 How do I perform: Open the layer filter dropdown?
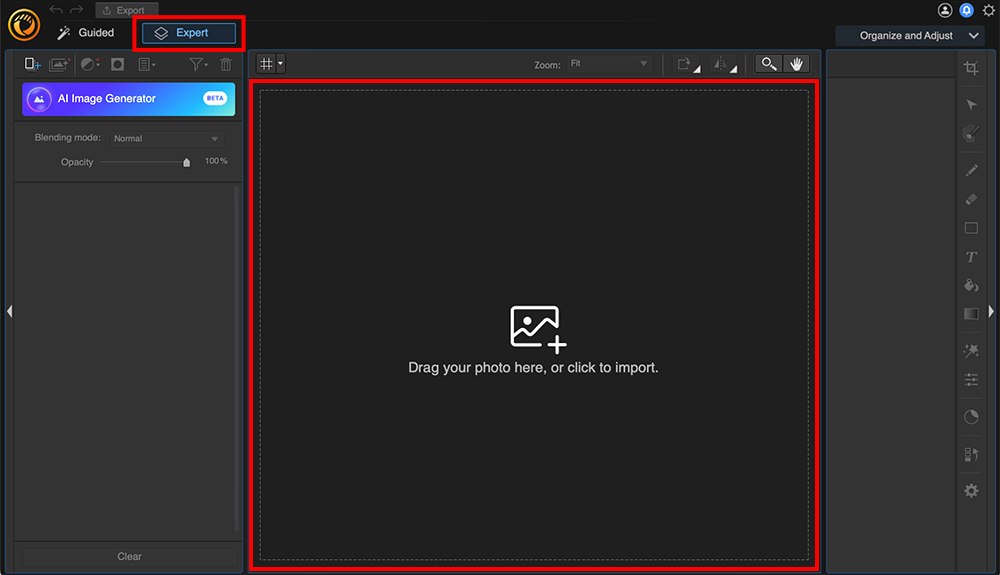click(x=198, y=64)
